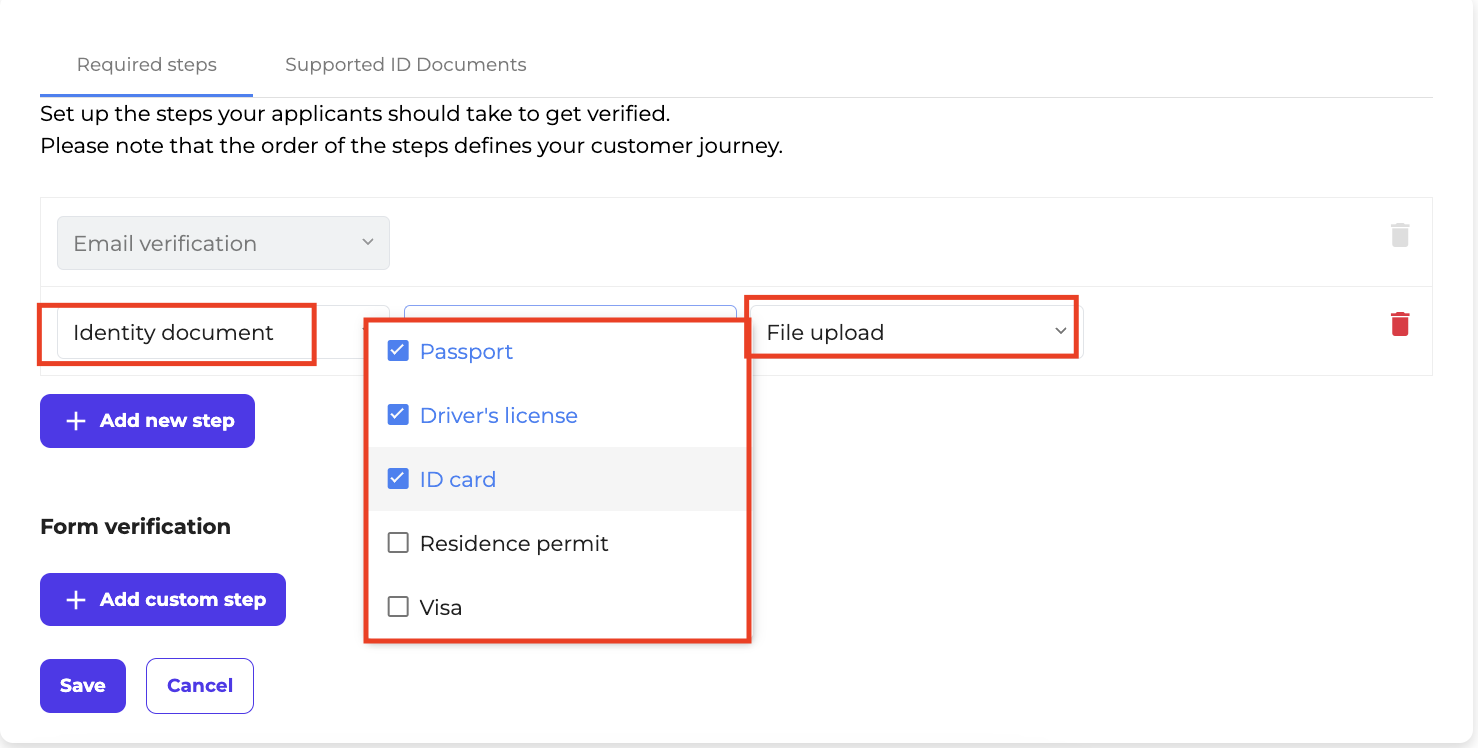1478x748 pixels.
Task: Enable the Residence permit checkbox
Action: [398, 543]
